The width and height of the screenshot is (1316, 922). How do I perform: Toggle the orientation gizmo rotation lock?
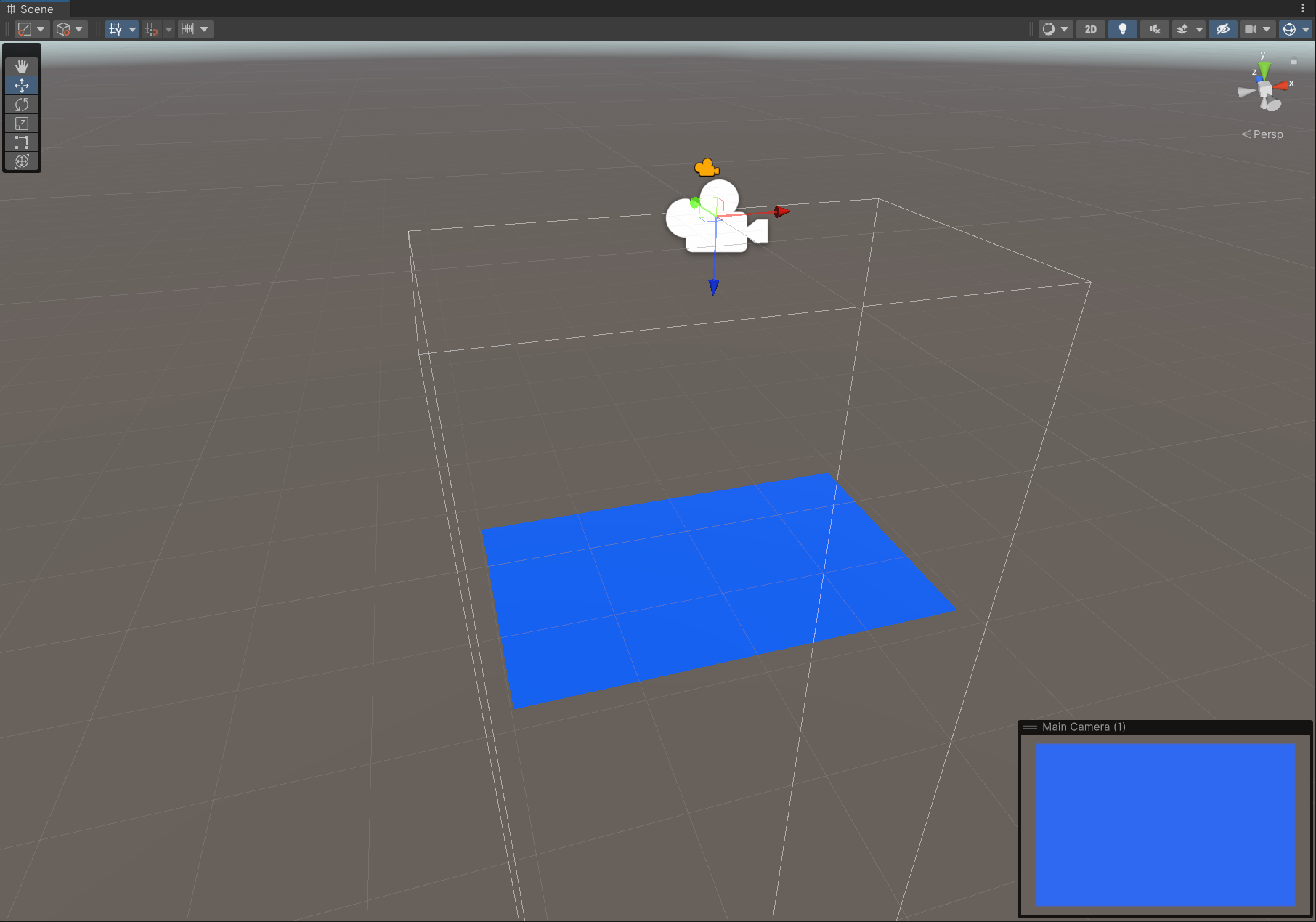pyautogui.click(x=1293, y=61)
